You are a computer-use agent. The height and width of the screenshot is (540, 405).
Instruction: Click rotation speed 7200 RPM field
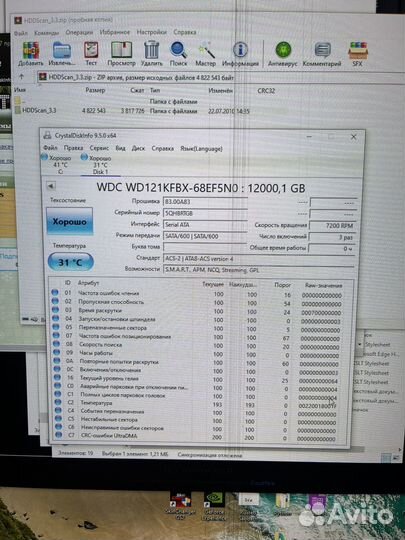[x=332, y=226]
